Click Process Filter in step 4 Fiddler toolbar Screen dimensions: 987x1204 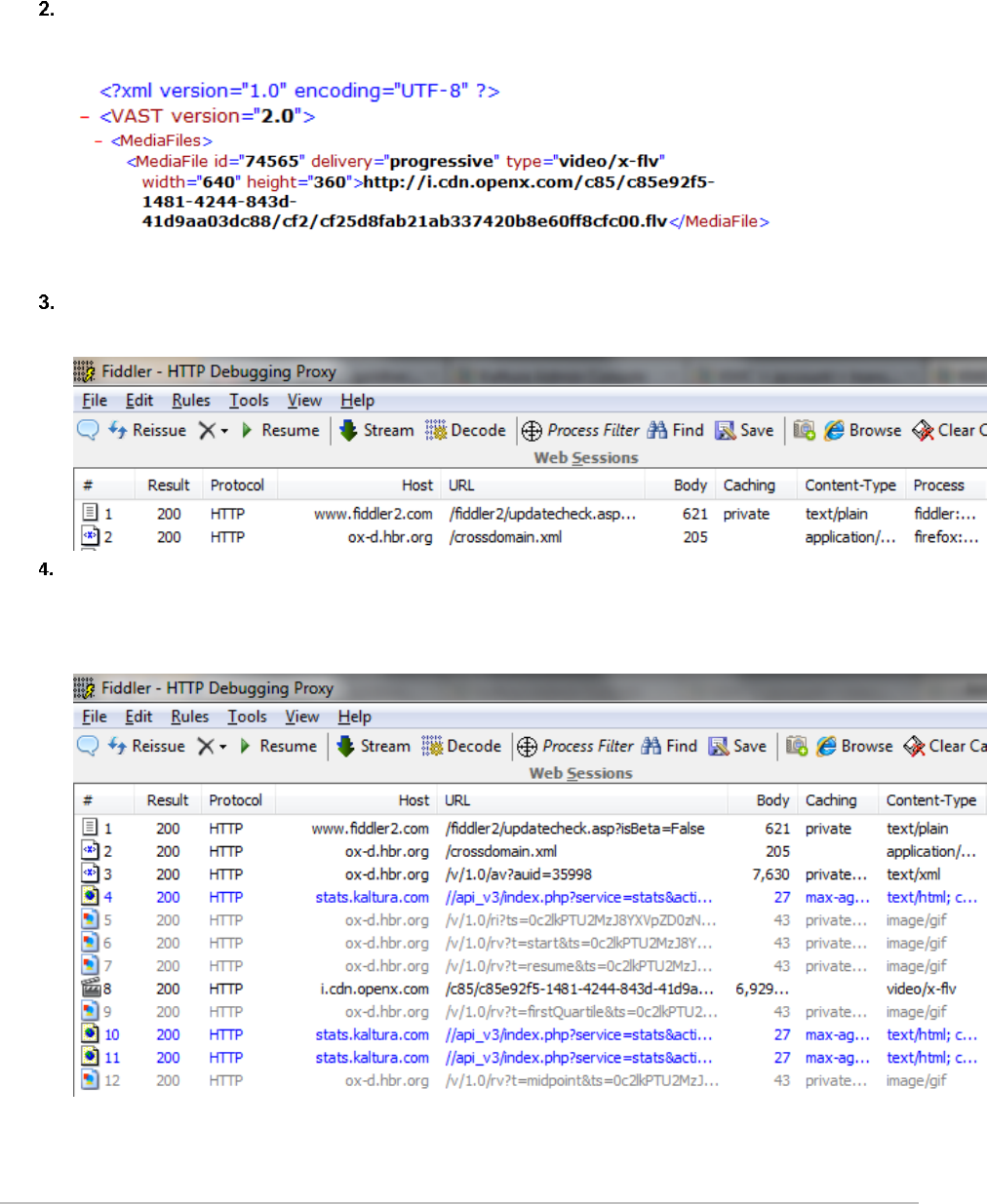click(x=575, y=746)
